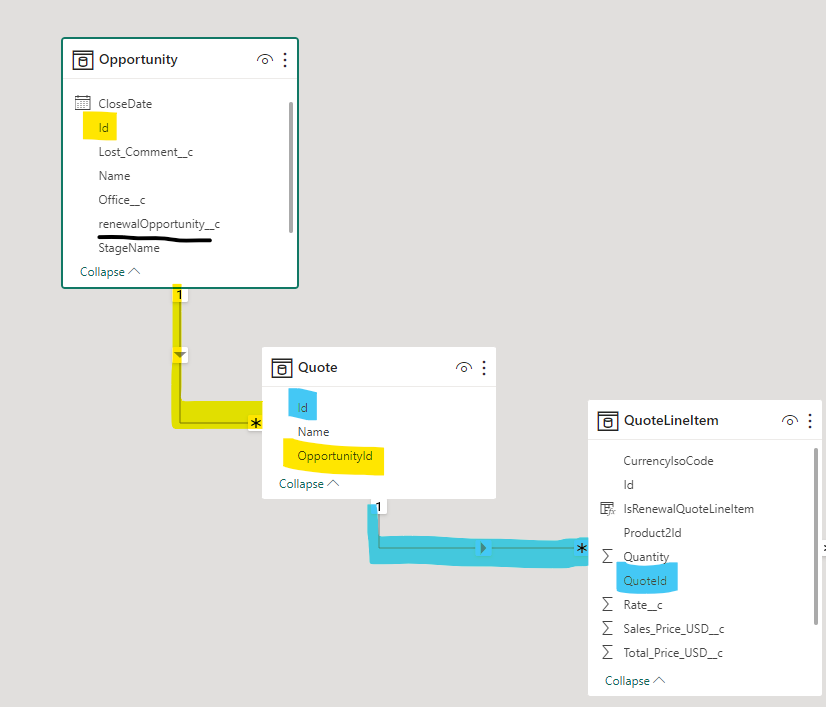
Task: Click the sigma icon beside Rate__c
Action: pyautogui.click(x=607, y=604)
